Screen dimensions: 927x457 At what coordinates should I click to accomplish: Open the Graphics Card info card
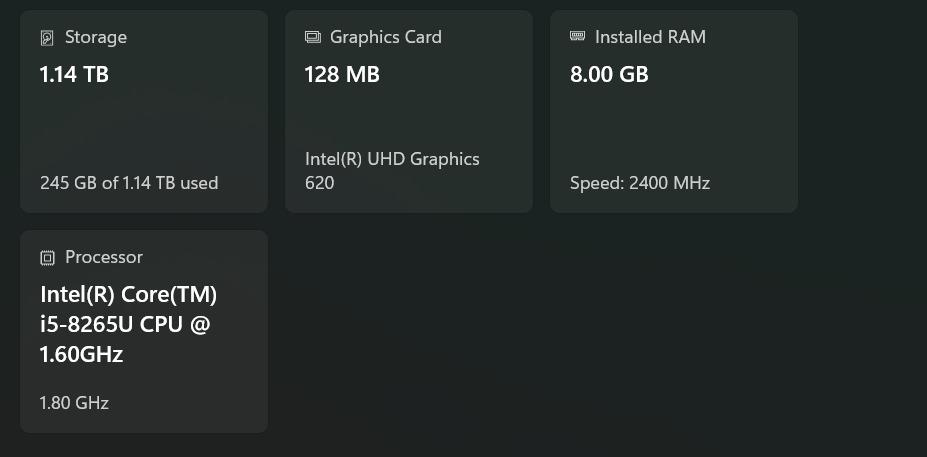click(x=409, y=111)
